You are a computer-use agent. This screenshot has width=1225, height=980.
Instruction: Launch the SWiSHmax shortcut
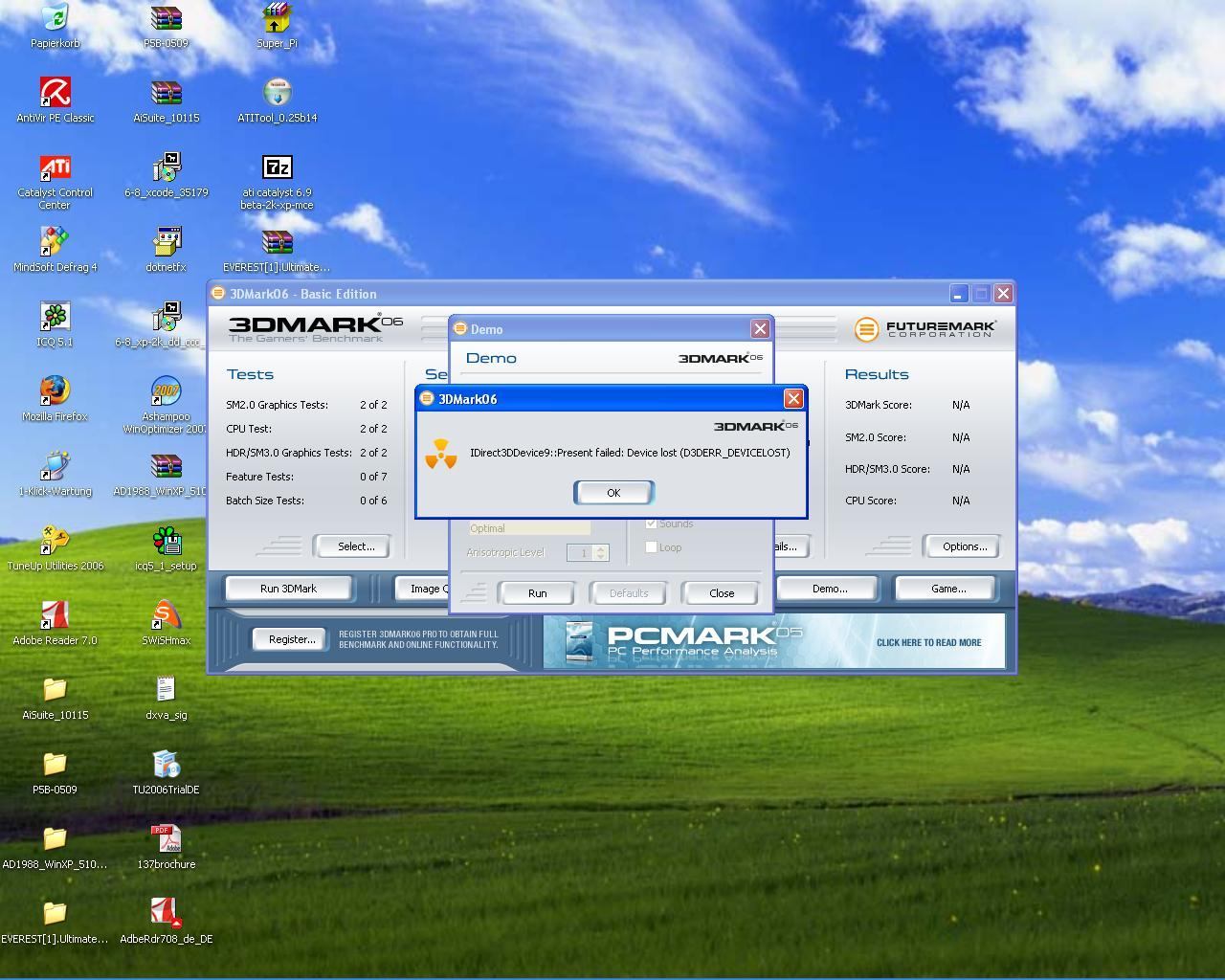(167, 615)
